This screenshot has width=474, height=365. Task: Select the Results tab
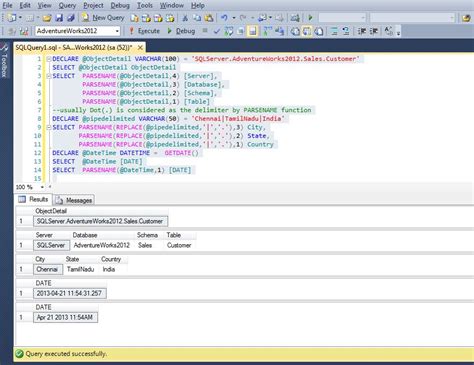coord(33,199)
